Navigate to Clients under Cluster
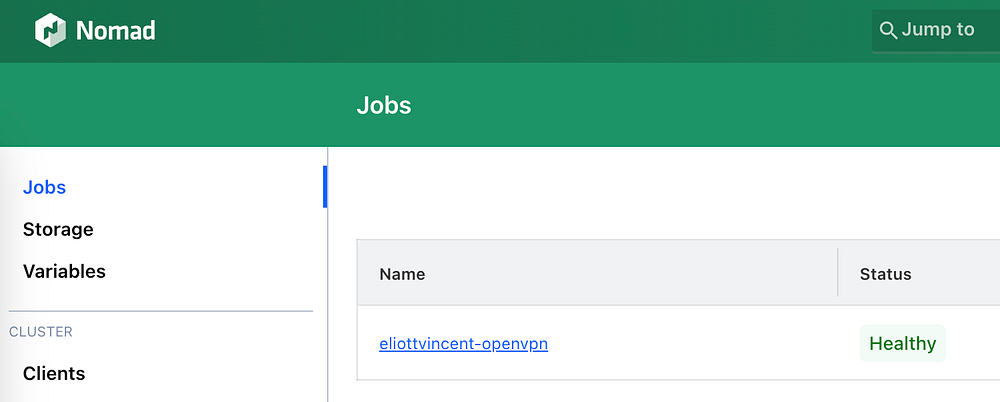The image size is (1000, 402). point(54,373)
